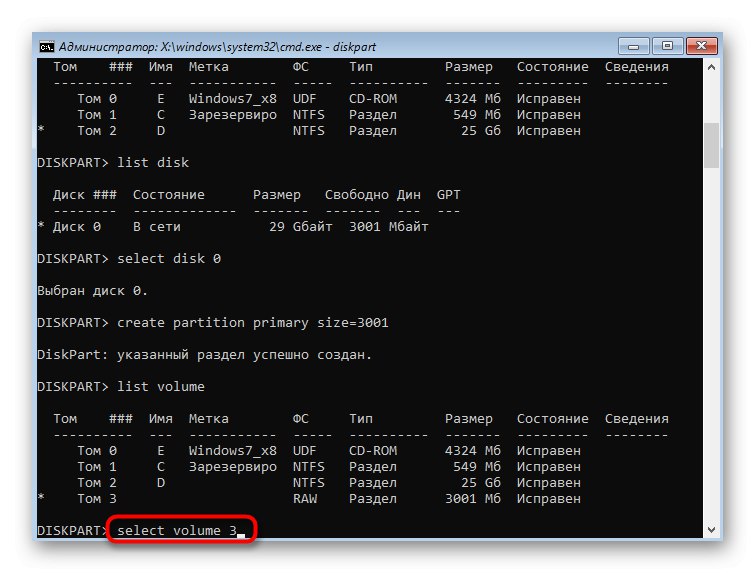Click the last DISKPART> prompt
The height and width of the screenshot is (573, 755).
(x=73, y=531)
